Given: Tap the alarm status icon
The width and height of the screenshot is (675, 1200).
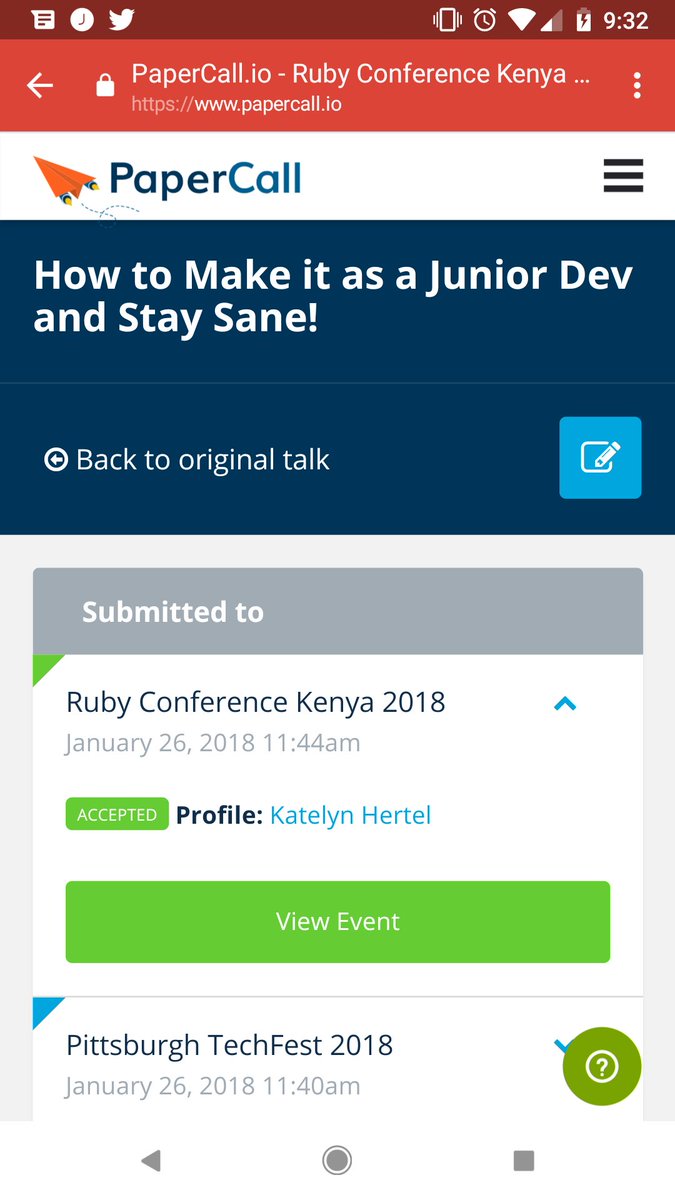Looking at the screenshot, I should pyautogui.click(x=485, y=20).
